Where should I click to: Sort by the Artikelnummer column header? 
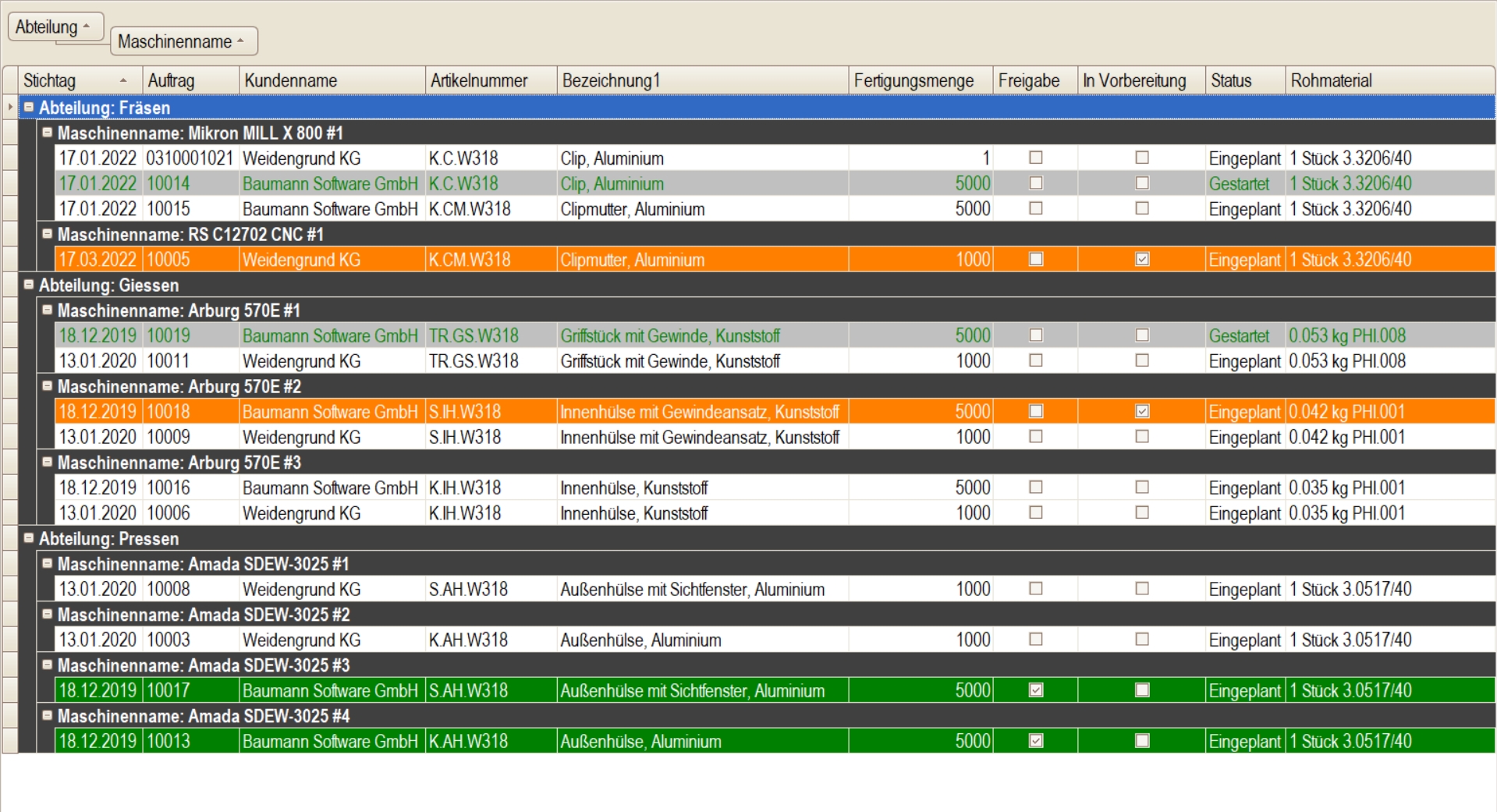491,80
